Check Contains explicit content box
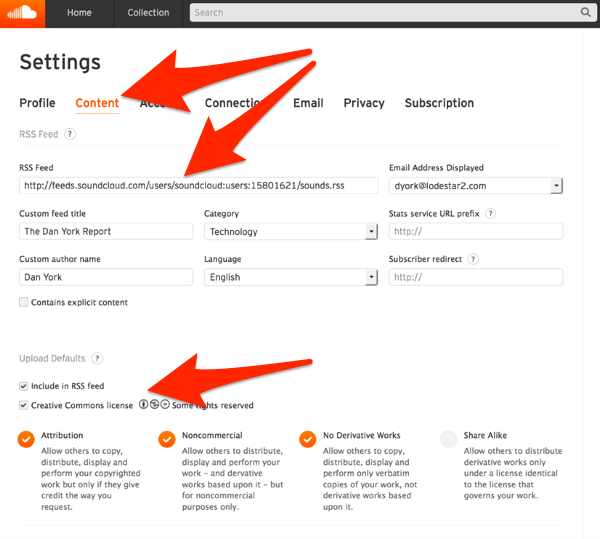The image size is (600, 539). (23, 302)
